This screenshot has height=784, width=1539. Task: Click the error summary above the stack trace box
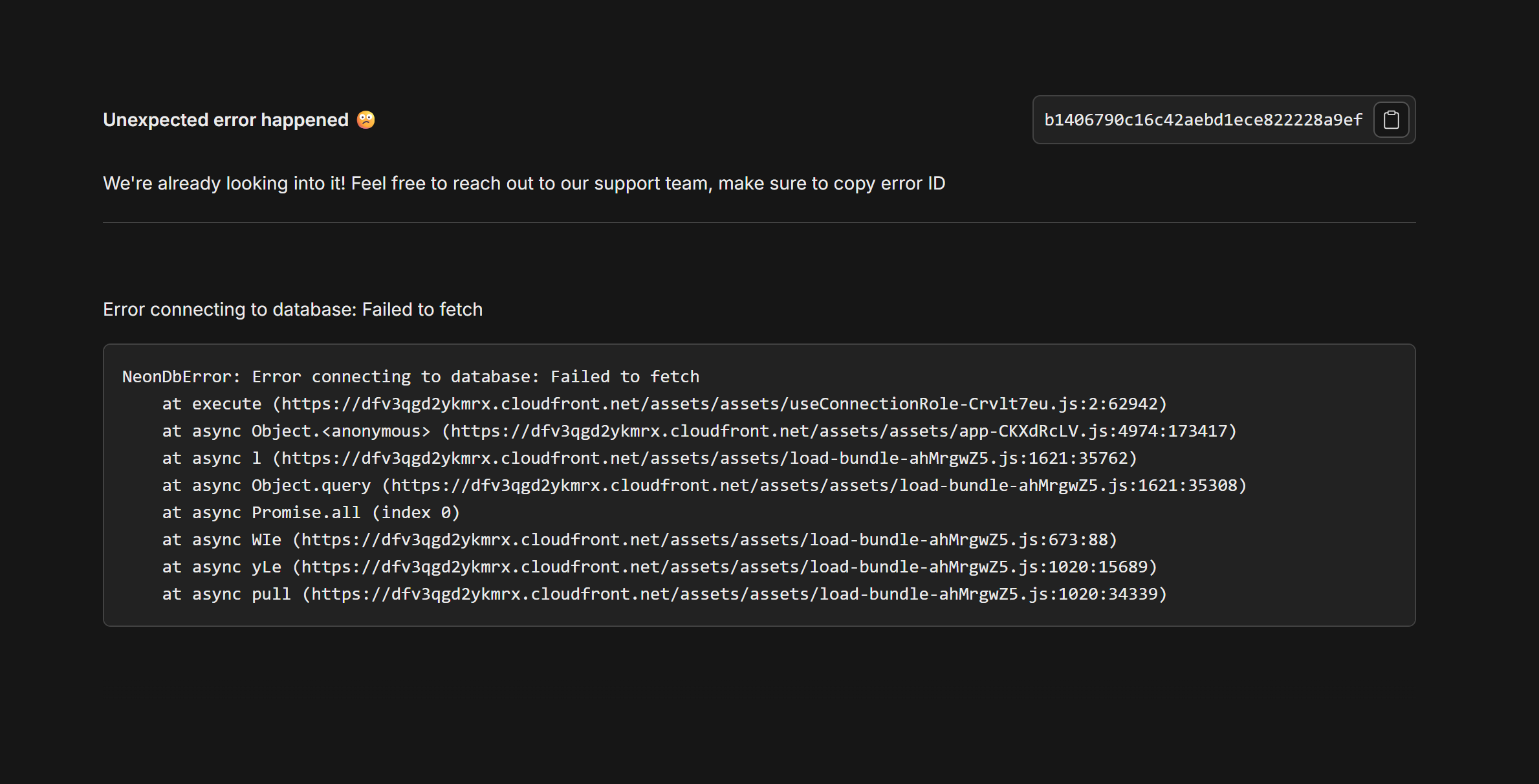point(292,309)
